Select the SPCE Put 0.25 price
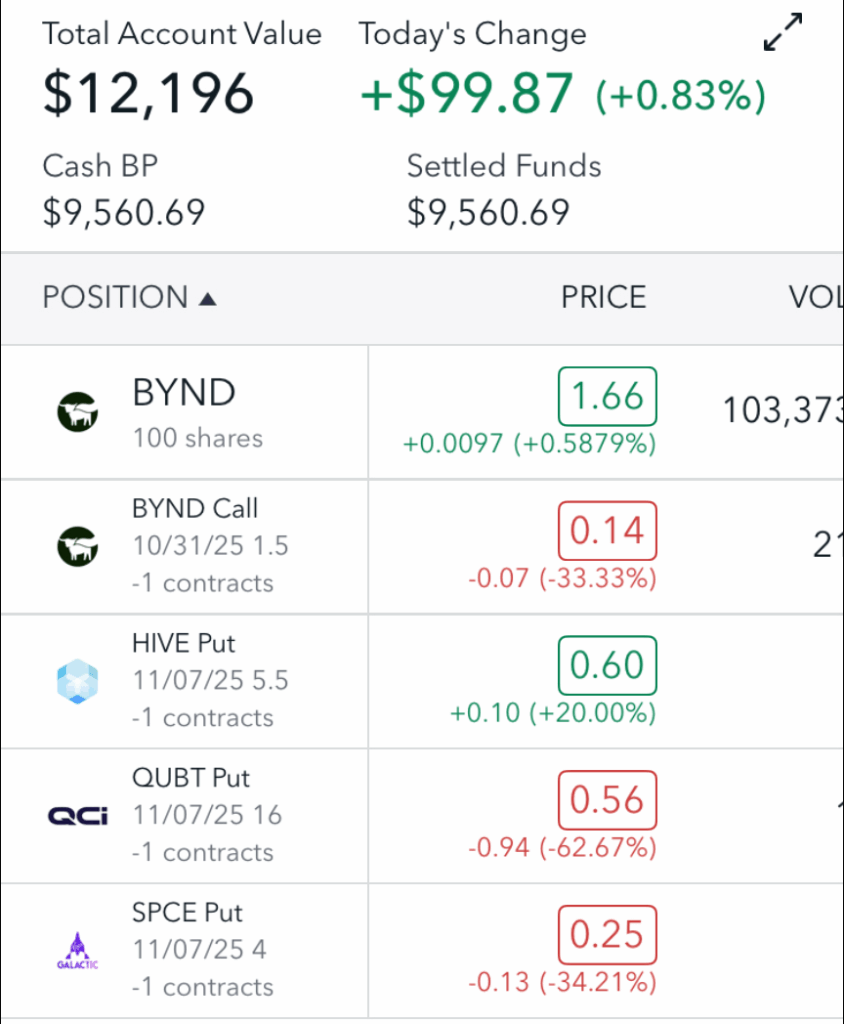 (x=607, y=934)
